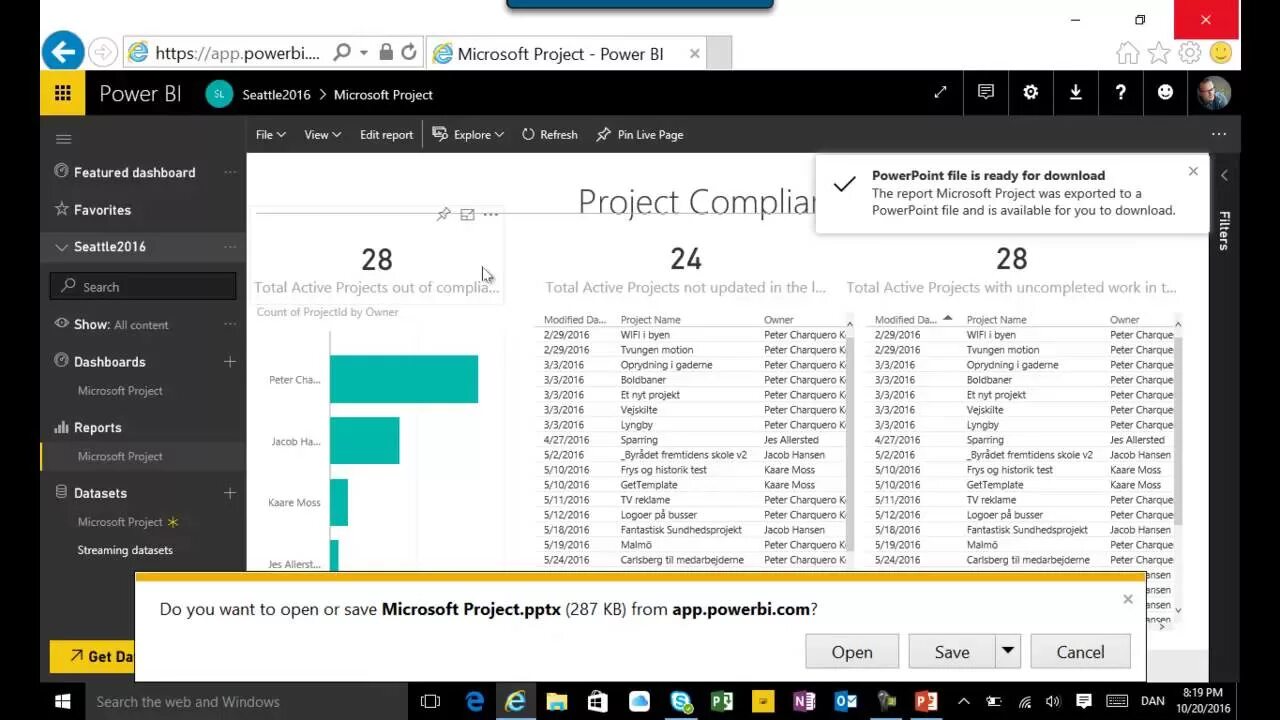Click browser back arrow button
This screenshot has height=720, width=1280.
(x=63, y=52)
